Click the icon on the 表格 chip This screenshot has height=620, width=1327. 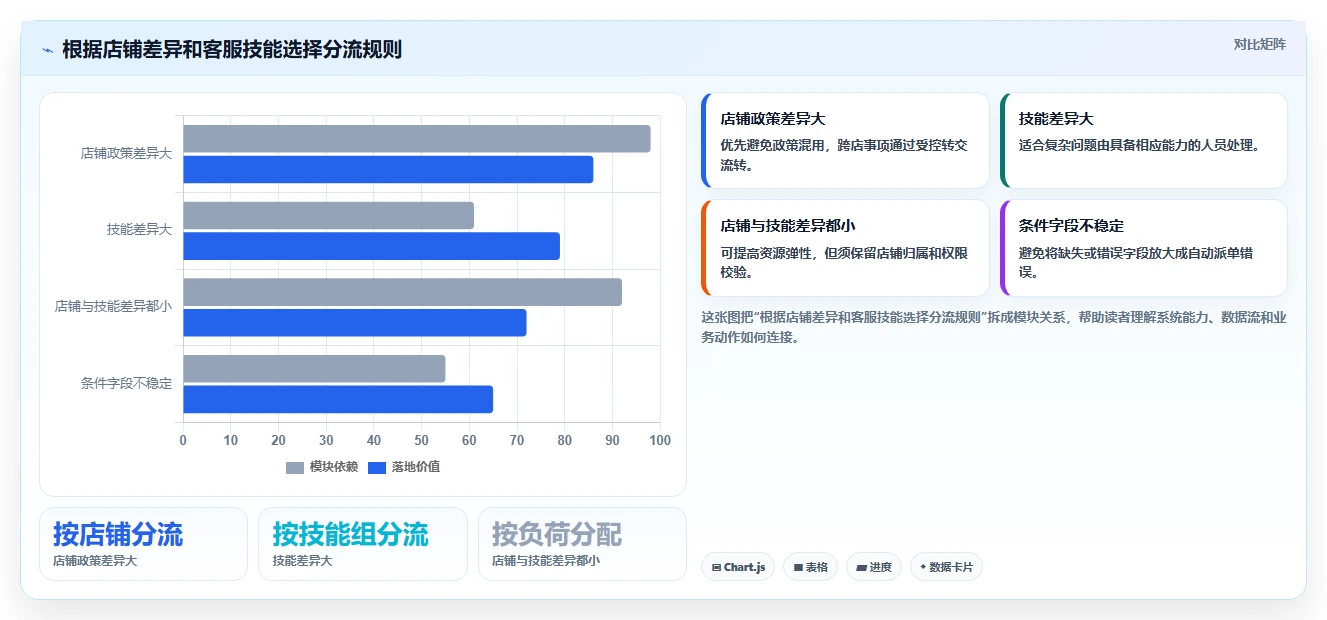(798, 568)
